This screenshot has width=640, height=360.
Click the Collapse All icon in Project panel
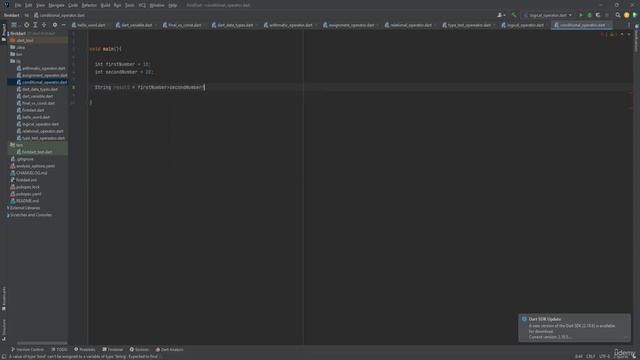tap(44, 25)
